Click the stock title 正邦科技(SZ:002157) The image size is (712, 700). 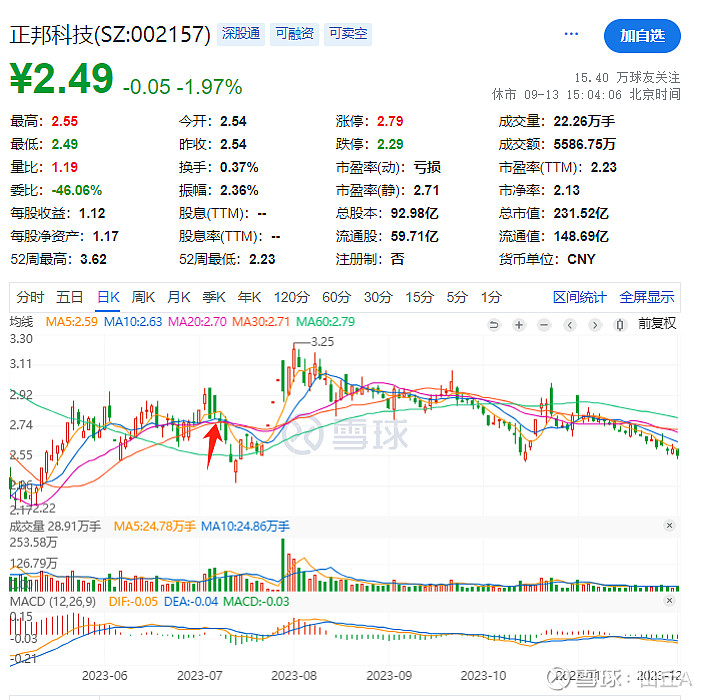[x=110, y=35]
